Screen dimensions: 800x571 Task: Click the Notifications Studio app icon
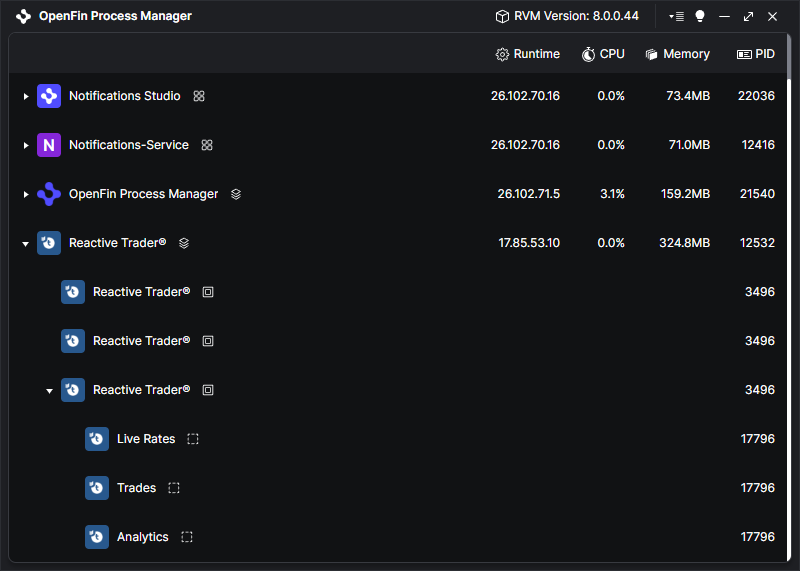click(x=49, y=96)
